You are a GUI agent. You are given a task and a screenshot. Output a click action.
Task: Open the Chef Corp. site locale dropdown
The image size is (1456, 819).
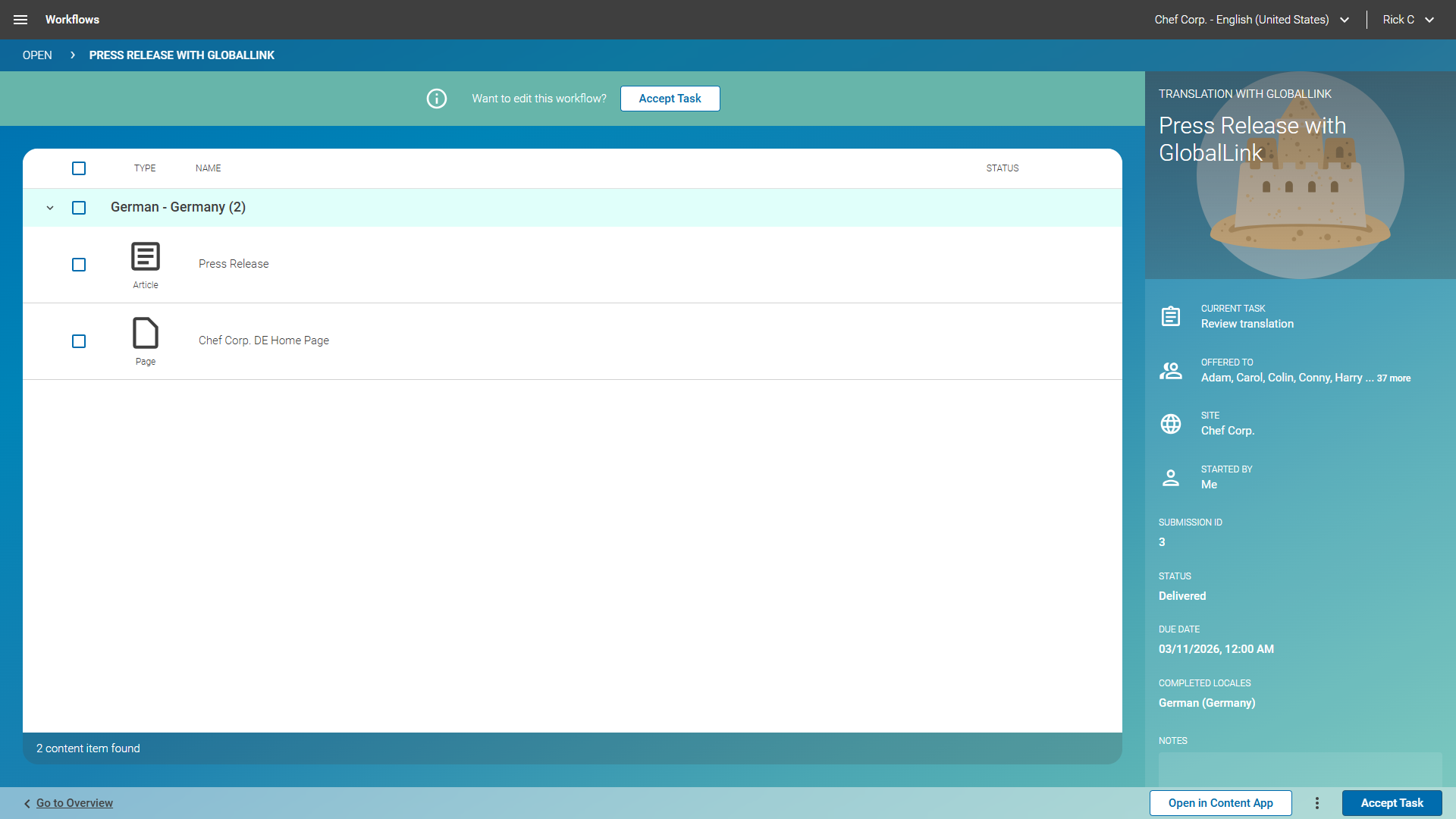coord(1252,20)
